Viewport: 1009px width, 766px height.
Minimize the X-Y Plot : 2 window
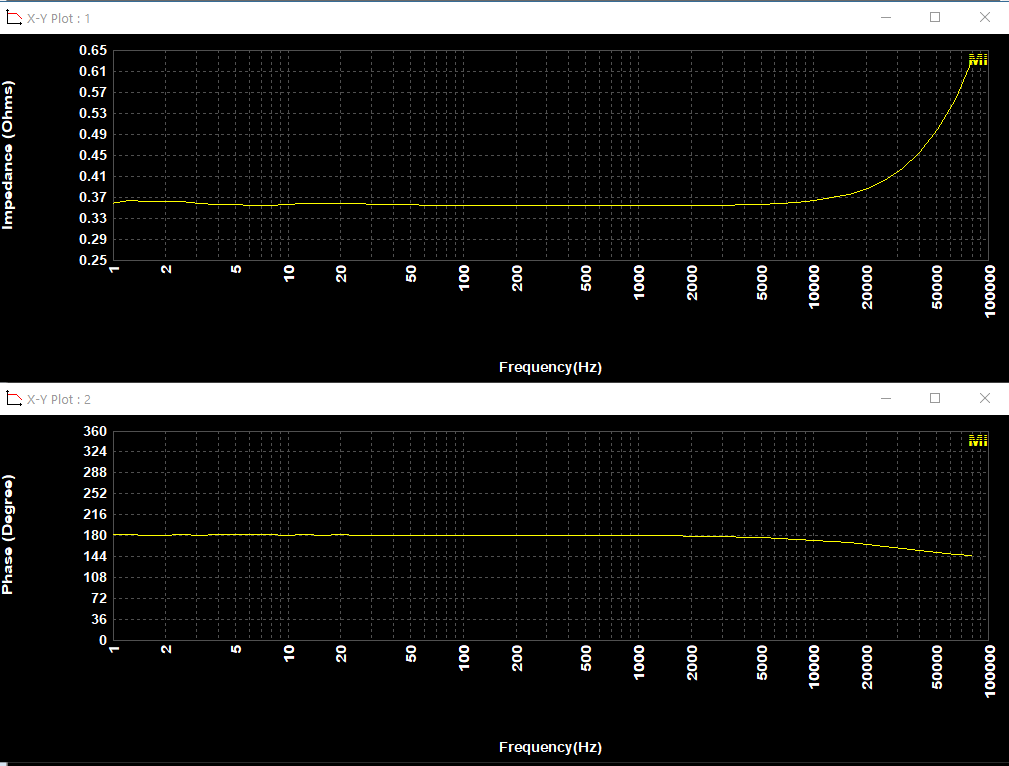[885, 398]
